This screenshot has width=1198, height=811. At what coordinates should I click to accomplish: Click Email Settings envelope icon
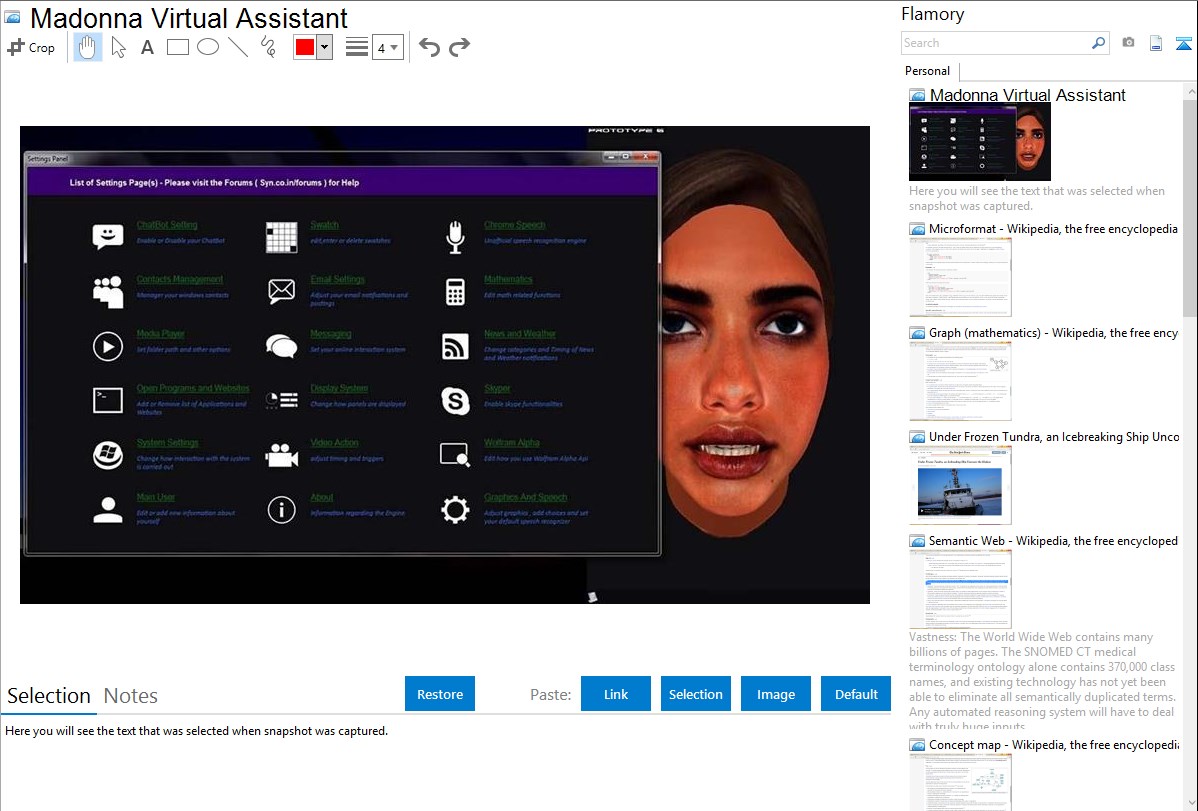281,291
